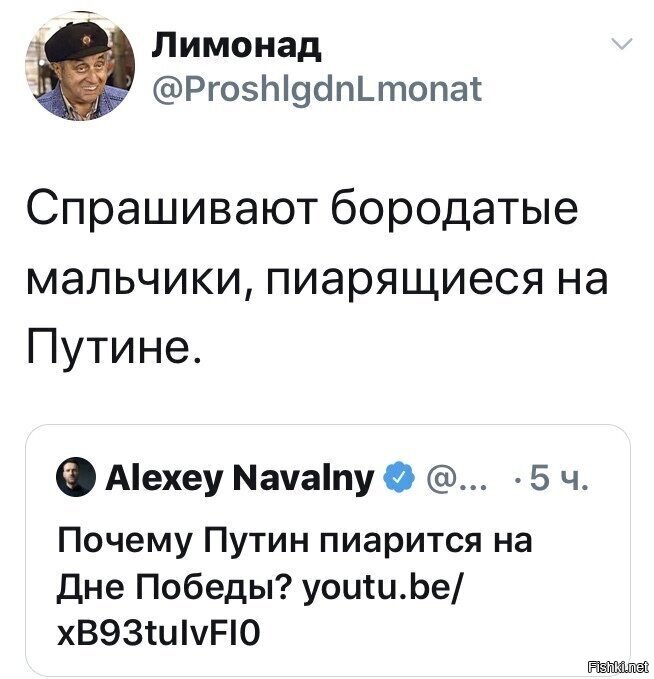Open the youtu.be/ video link
The image size is (654, 679).
click(x=383, y=588)
